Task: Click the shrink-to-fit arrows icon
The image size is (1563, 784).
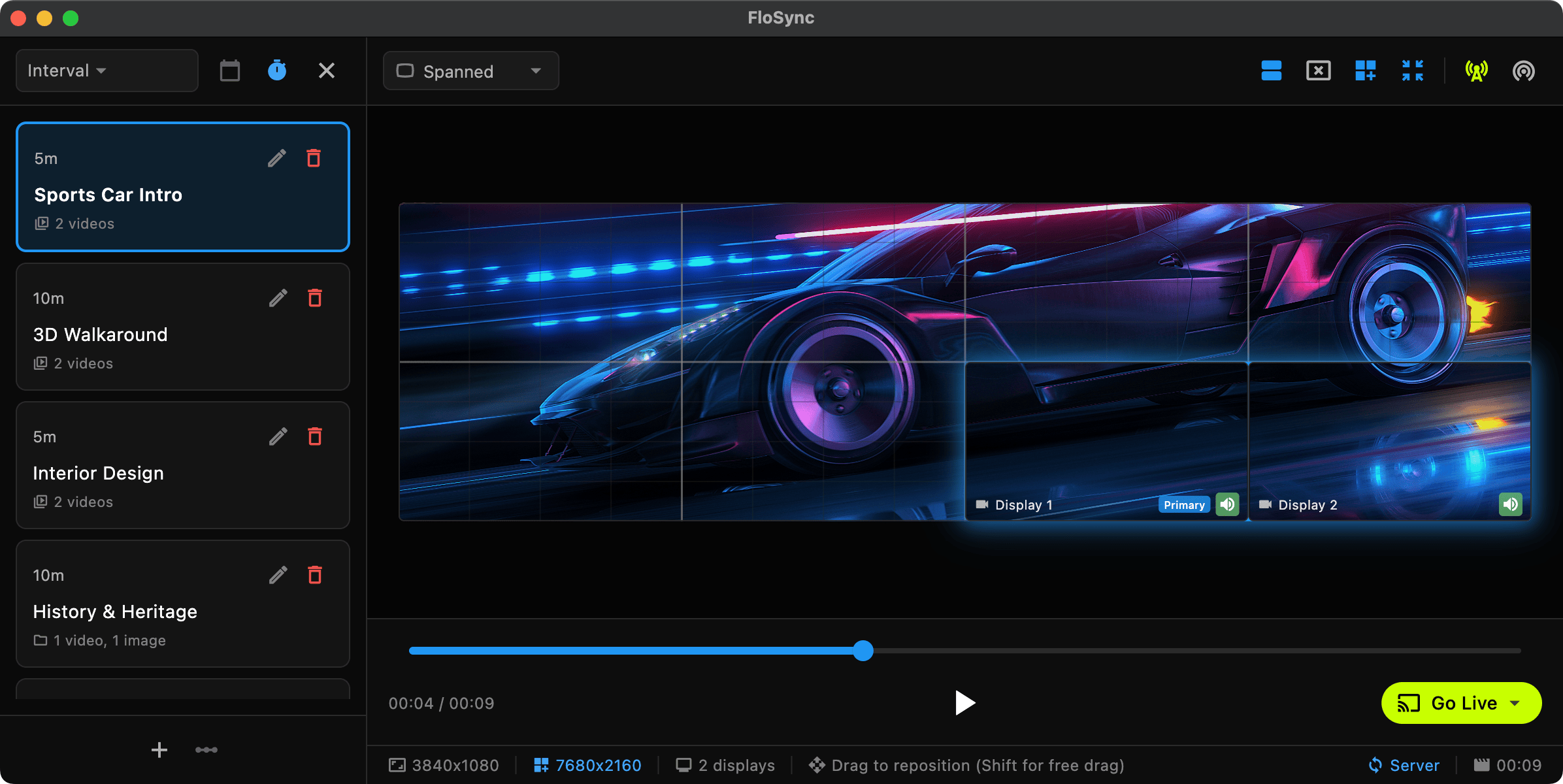Action: [x=1413, y=71]
